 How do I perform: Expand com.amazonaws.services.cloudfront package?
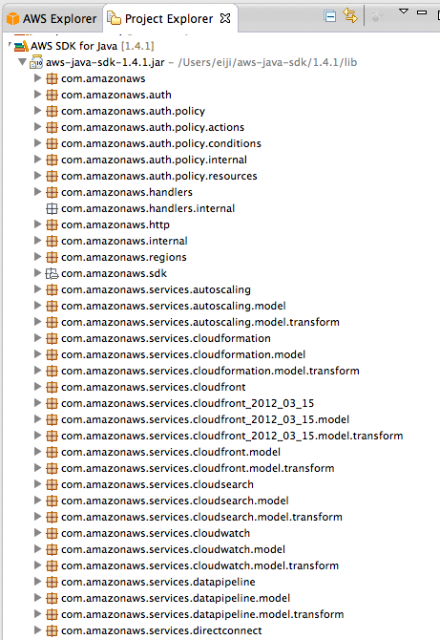(38, 387)
